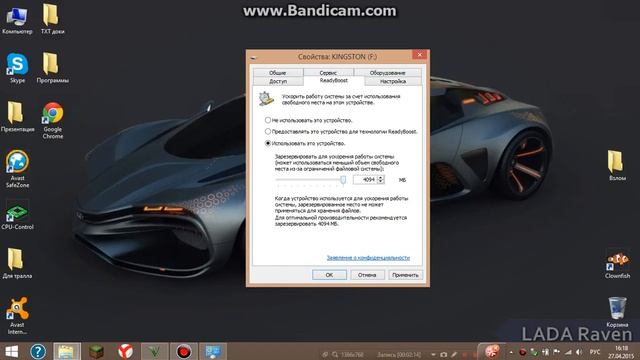
Task: Open the TXT доки folder
Action: pos(52,19)
